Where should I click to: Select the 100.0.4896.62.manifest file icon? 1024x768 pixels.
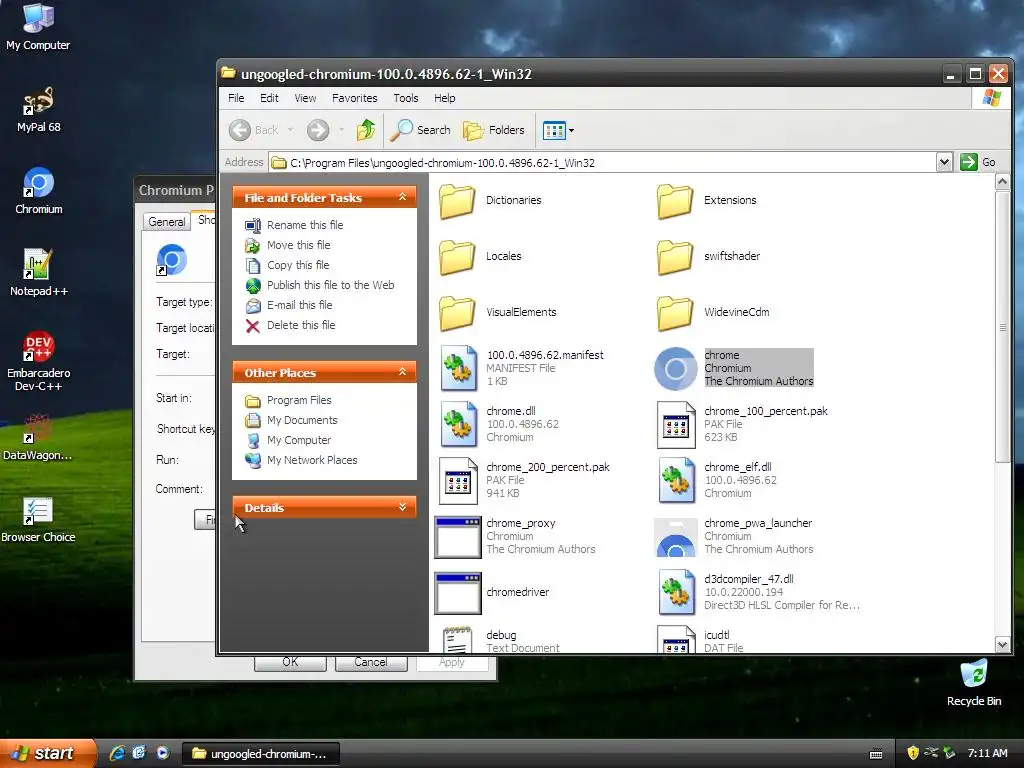[458, 368]
